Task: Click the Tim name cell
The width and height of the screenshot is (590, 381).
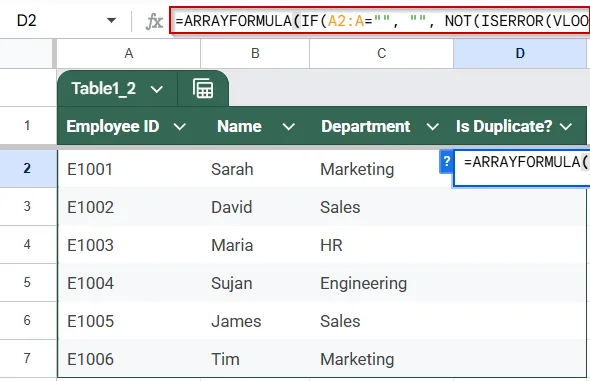Action: pyautogui.click(x=255, y=359)
